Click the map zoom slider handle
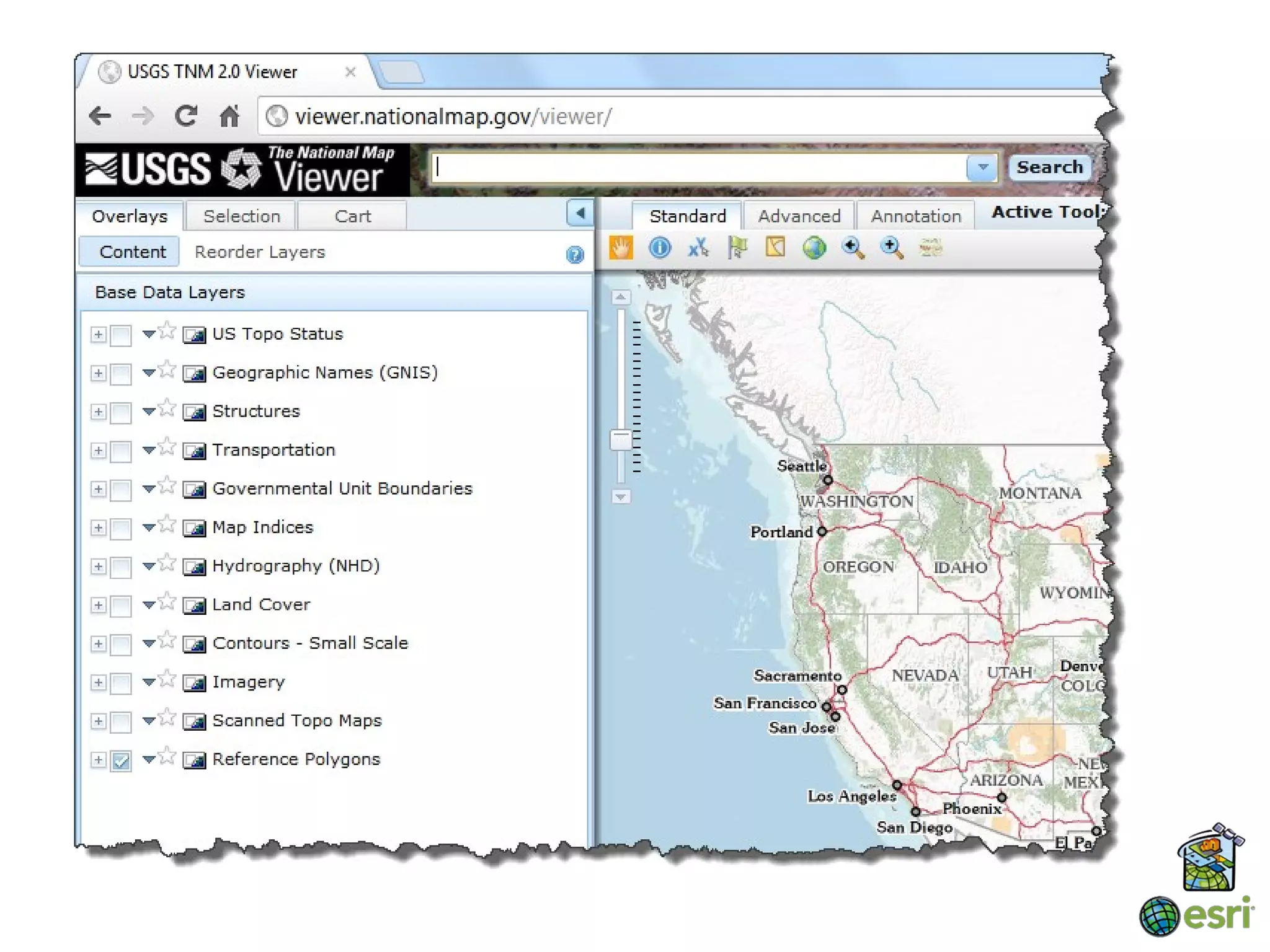 click(x=621, y=439)
